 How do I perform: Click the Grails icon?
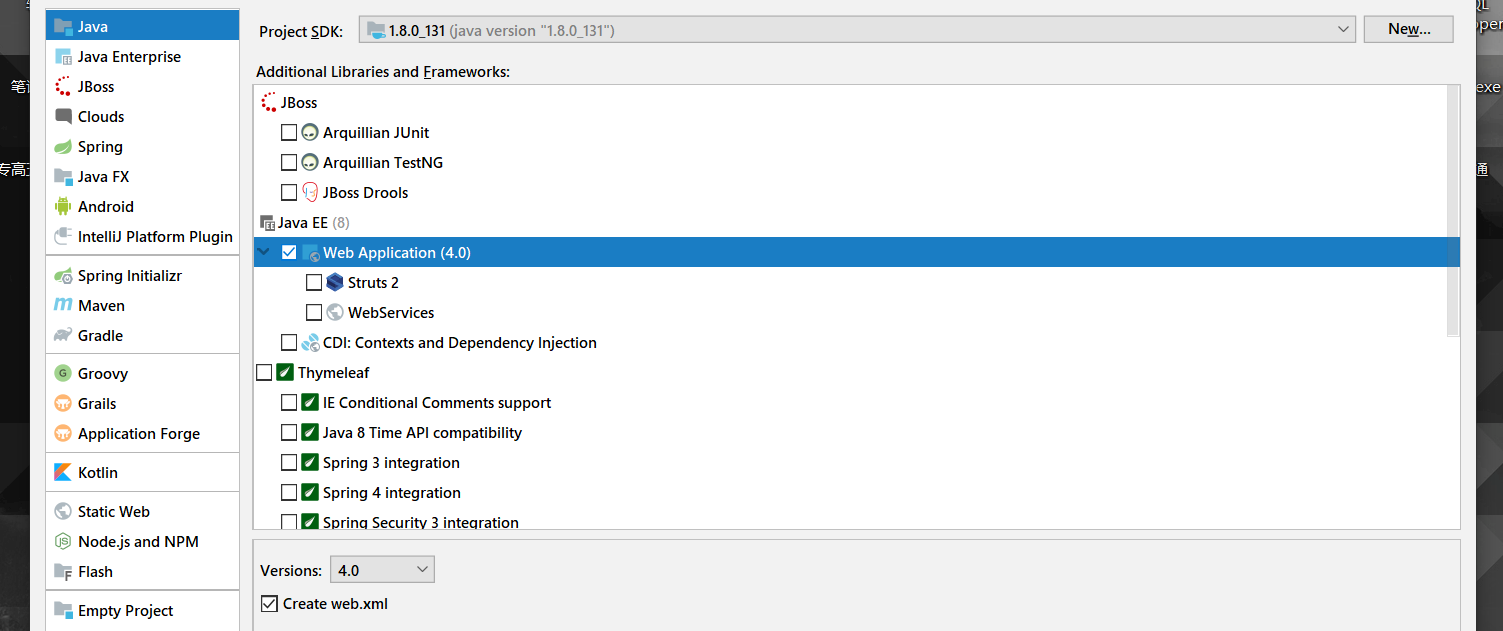(x=63, y=404)
